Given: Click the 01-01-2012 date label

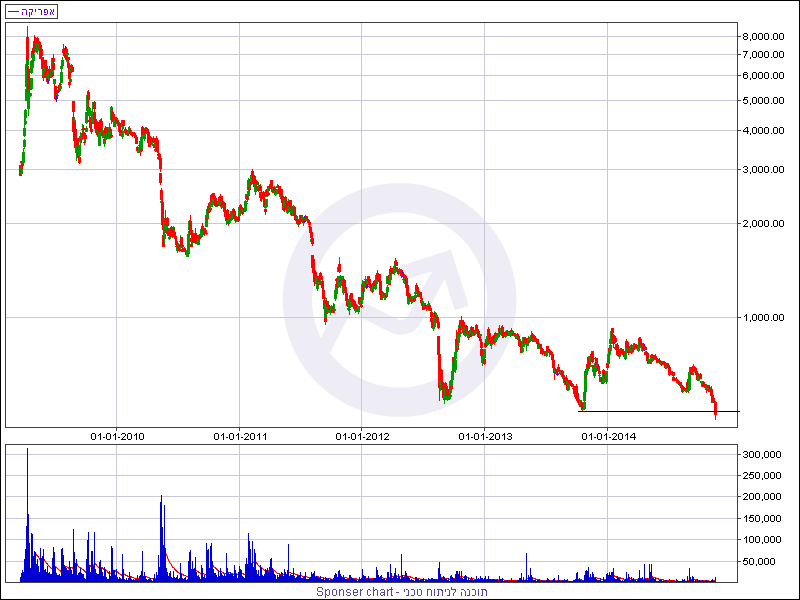Looking at the screenshot, I should click(x=362, y=437).
